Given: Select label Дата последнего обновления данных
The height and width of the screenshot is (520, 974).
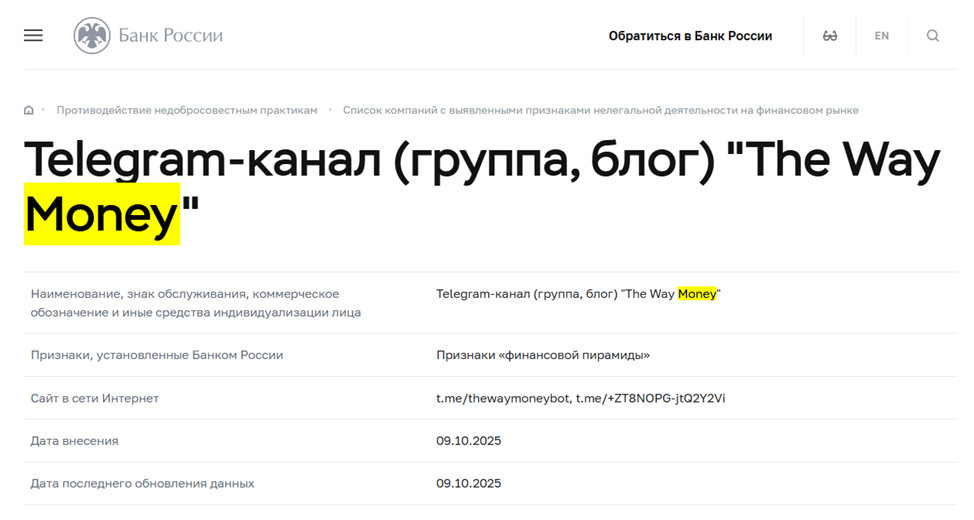Looking at the screenshot, I should (x=142, y=483).
